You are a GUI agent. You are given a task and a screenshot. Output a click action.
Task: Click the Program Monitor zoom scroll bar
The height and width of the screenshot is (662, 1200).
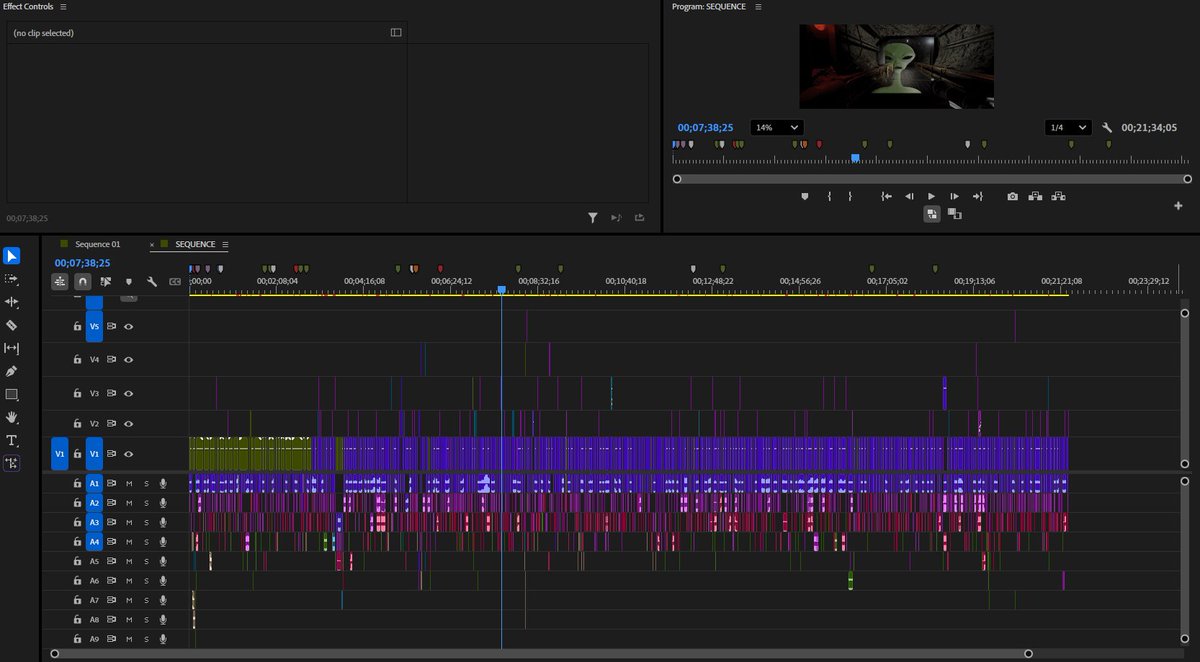point(932,179)
